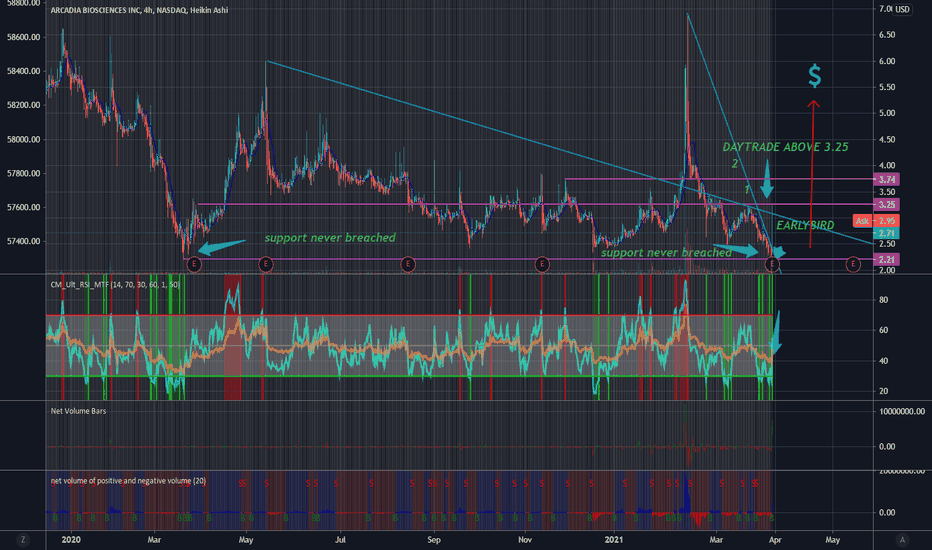
Task: Click the 6.50 price axis label
Action: tap(887, 35)
